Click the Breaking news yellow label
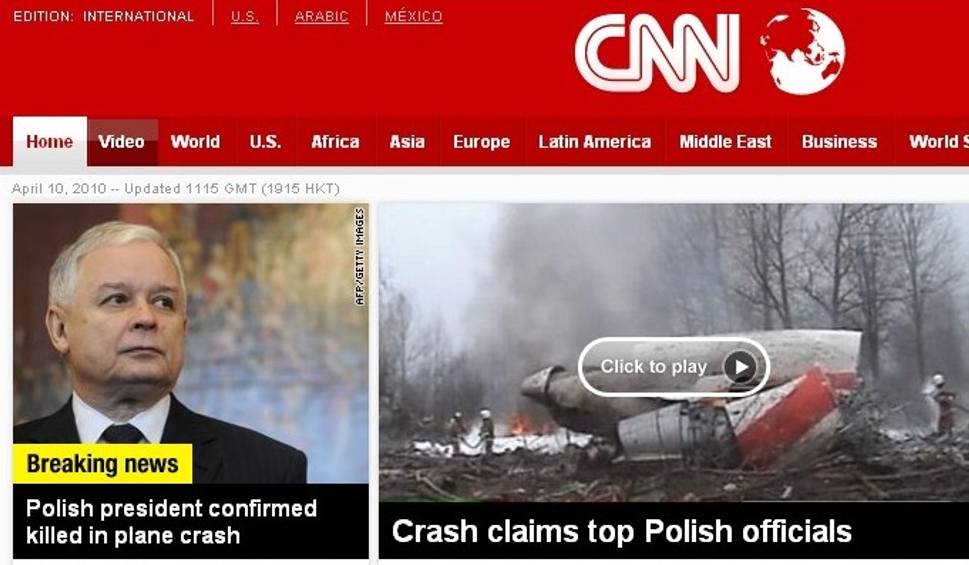 tap(103, 464)
